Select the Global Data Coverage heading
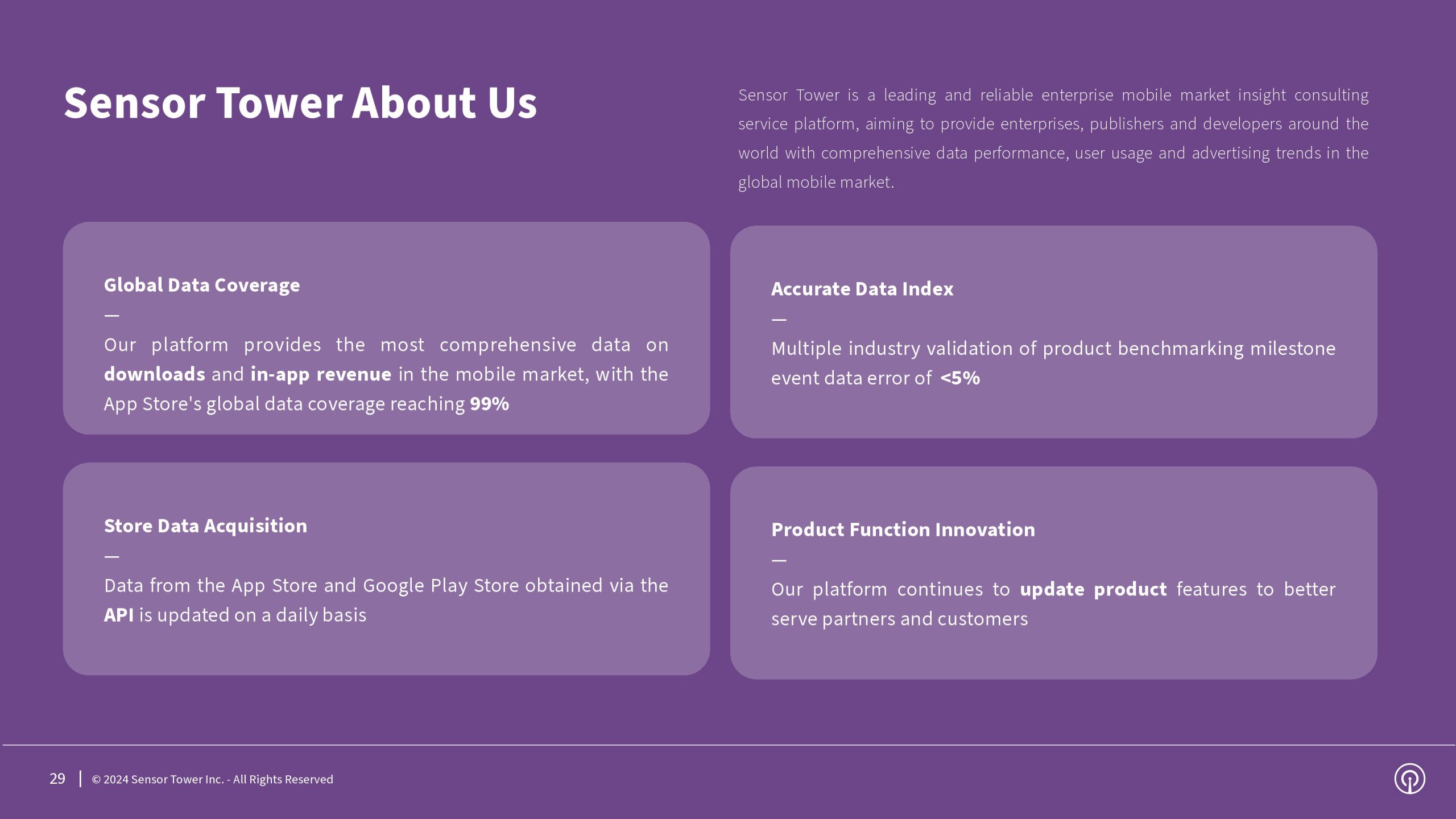Image resolution: width=1456 pixels, height=819 pixels. (x=202, y=285)
